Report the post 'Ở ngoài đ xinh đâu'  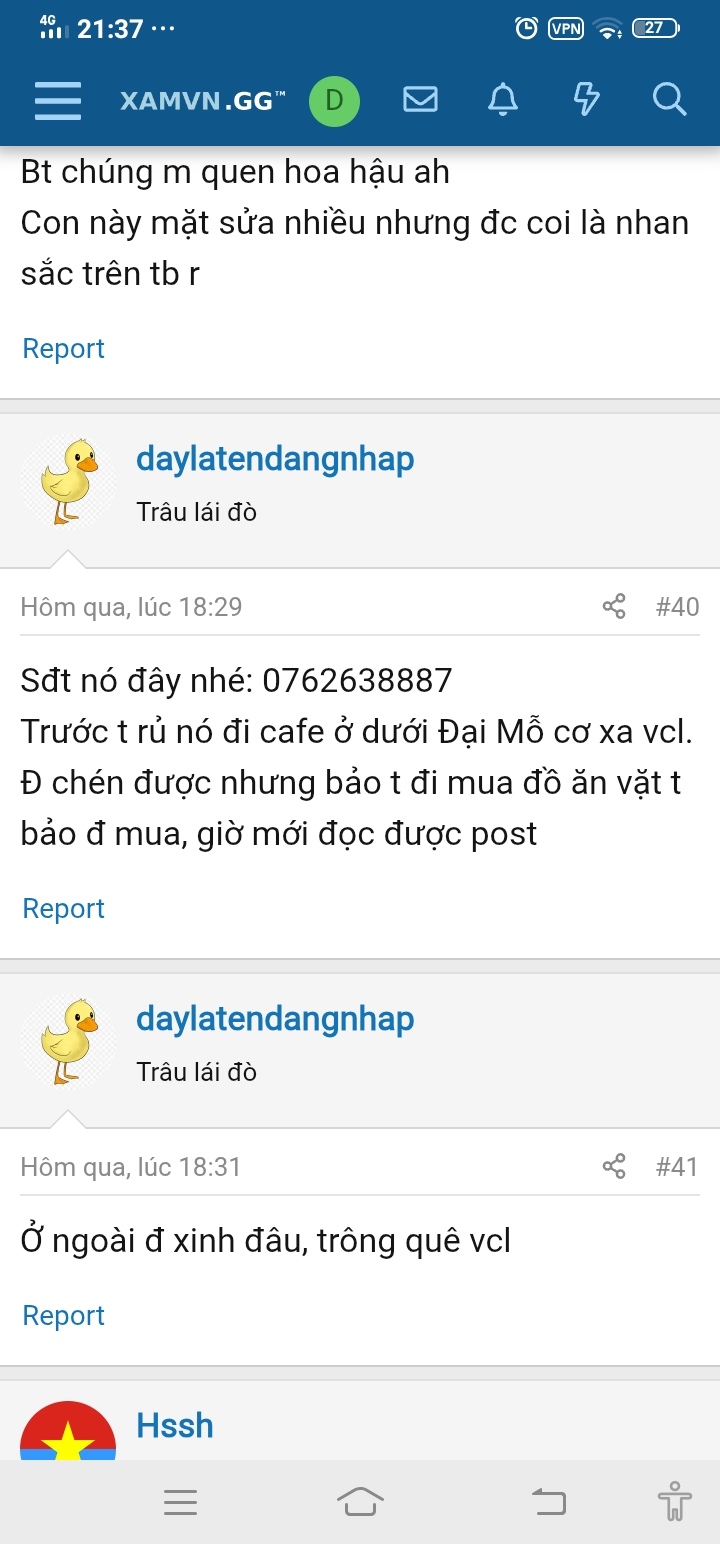tap(64, 1315)
